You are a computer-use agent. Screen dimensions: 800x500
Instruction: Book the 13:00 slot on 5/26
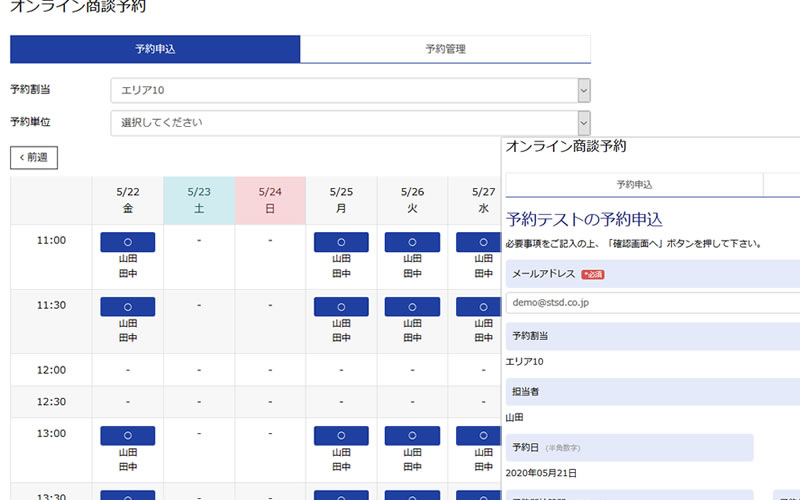(412, 436)
